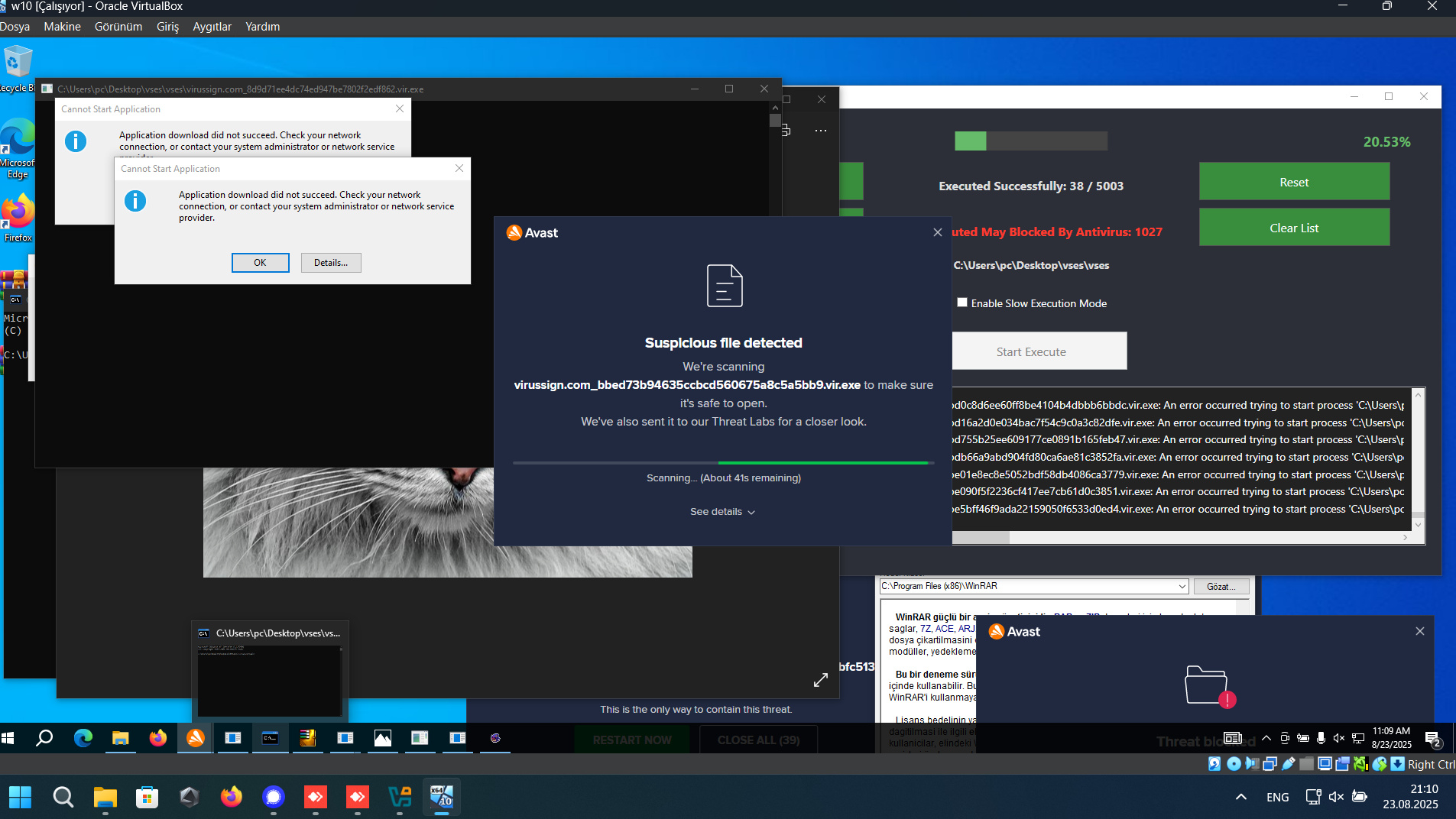The image size is (1456, 819).
Task: Click the Reset button
Action: (x=1294, y=182)
